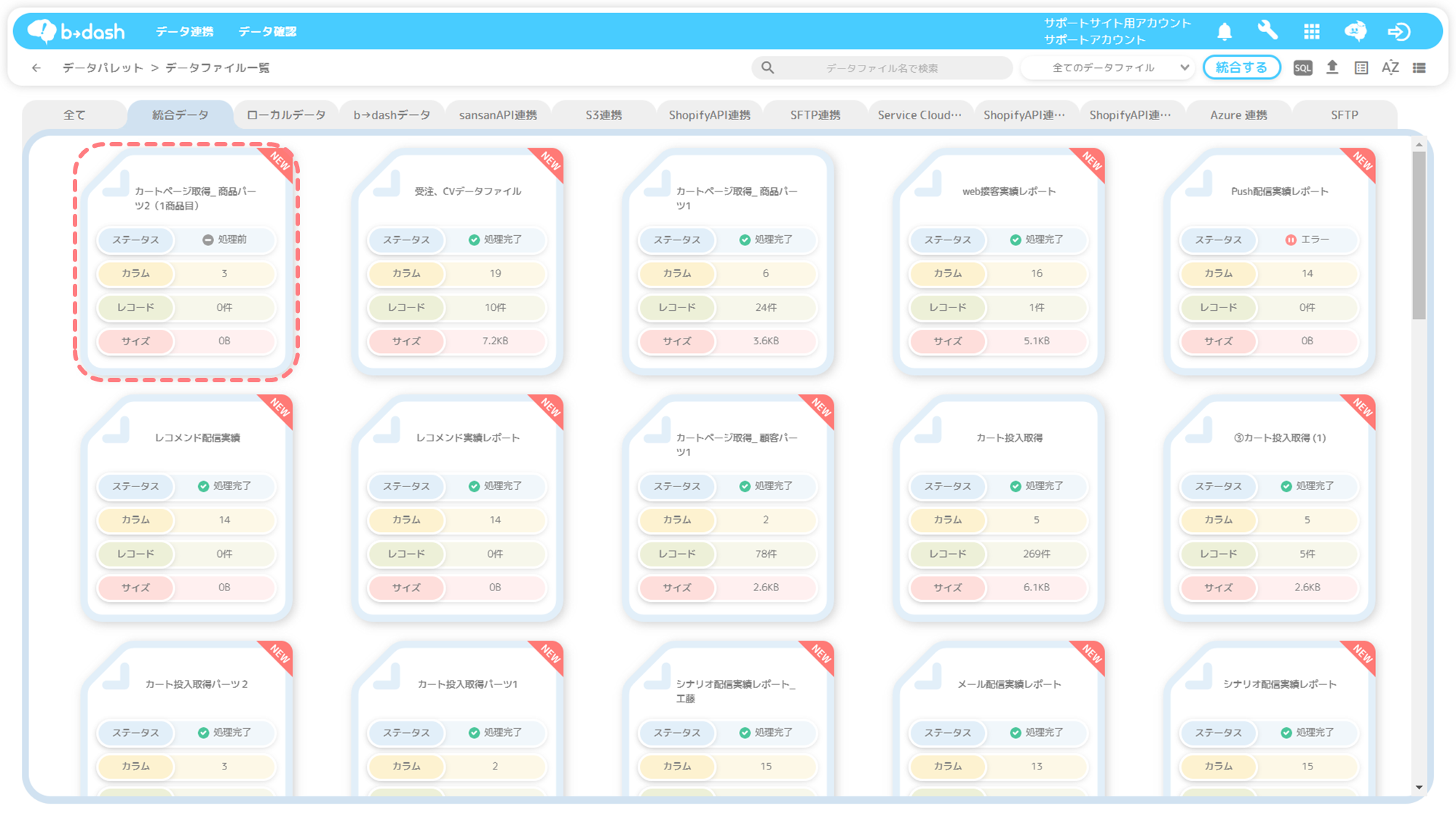Viewport: 1456px width, 819px height.
Task: Switch to the SFTP連携 tab
Action: point(815,115)
